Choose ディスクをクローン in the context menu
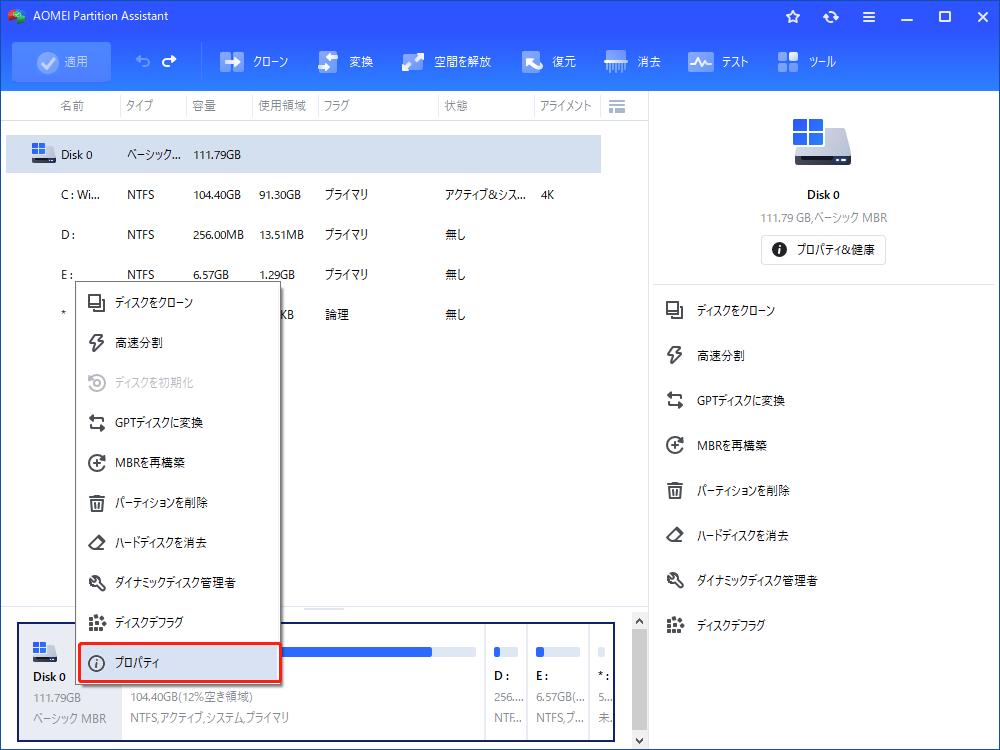 179,303
